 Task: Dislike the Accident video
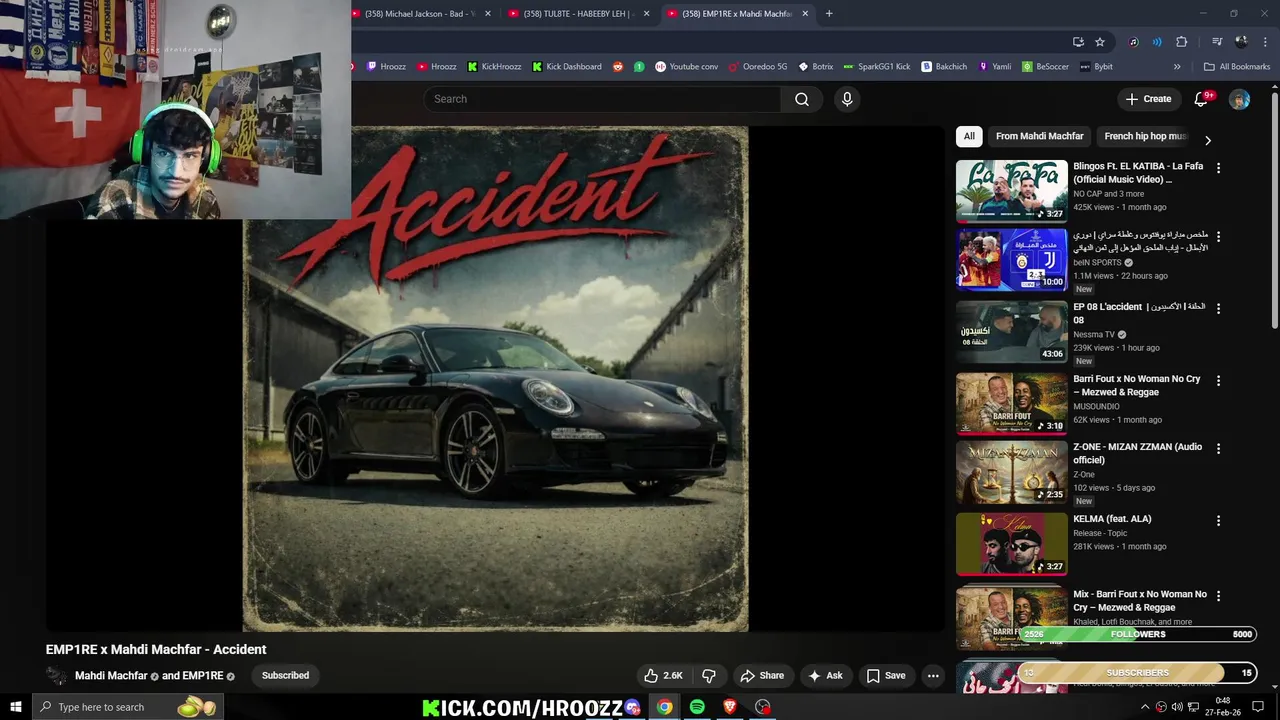(x=709, y=676)
